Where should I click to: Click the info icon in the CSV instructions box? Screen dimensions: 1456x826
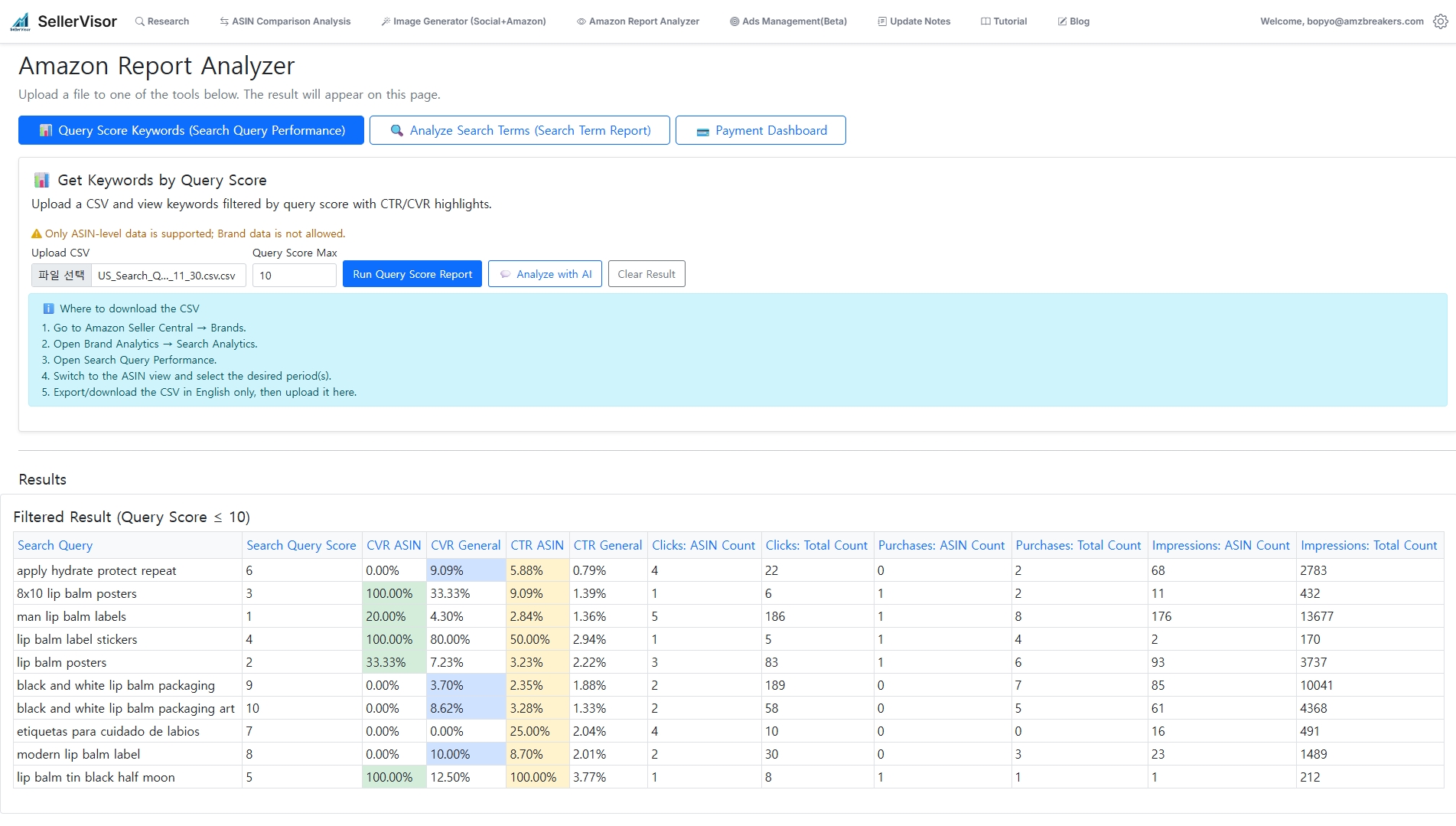(x=48, y=309)
